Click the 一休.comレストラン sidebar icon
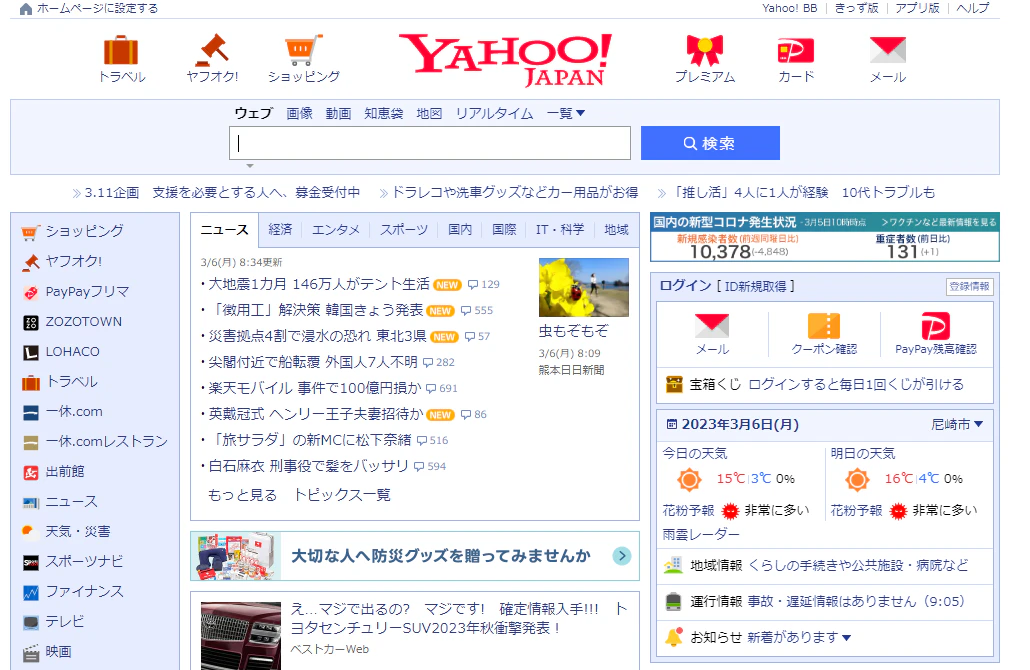Image resolution: width=1030 pixels, height=670 pixels. [31, 443]
